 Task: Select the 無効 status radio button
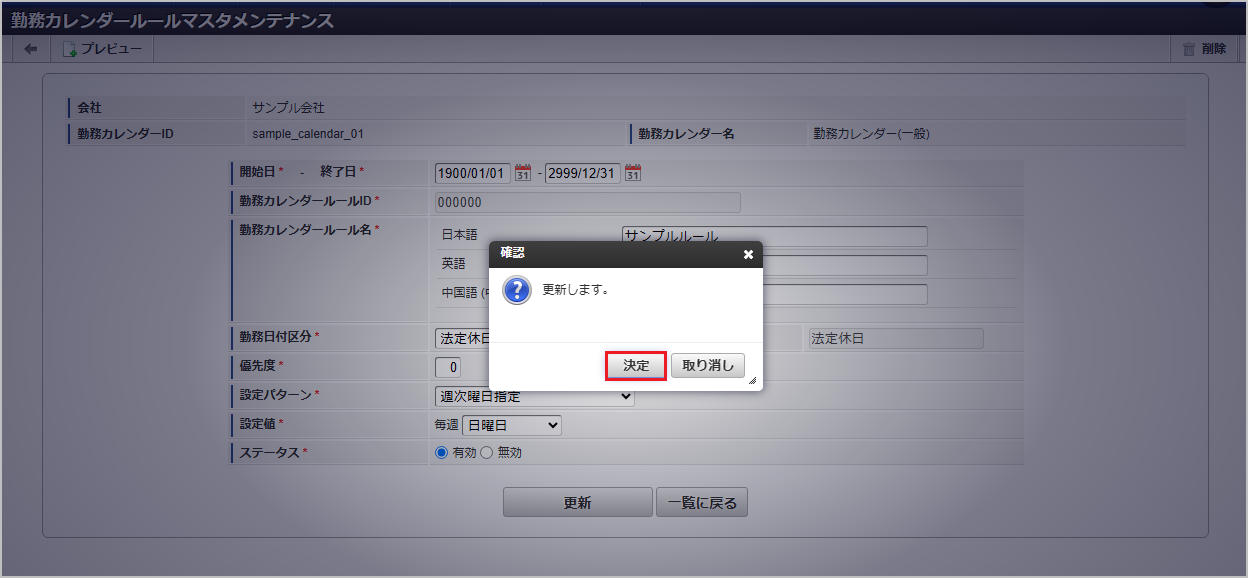tap(486, 452)
